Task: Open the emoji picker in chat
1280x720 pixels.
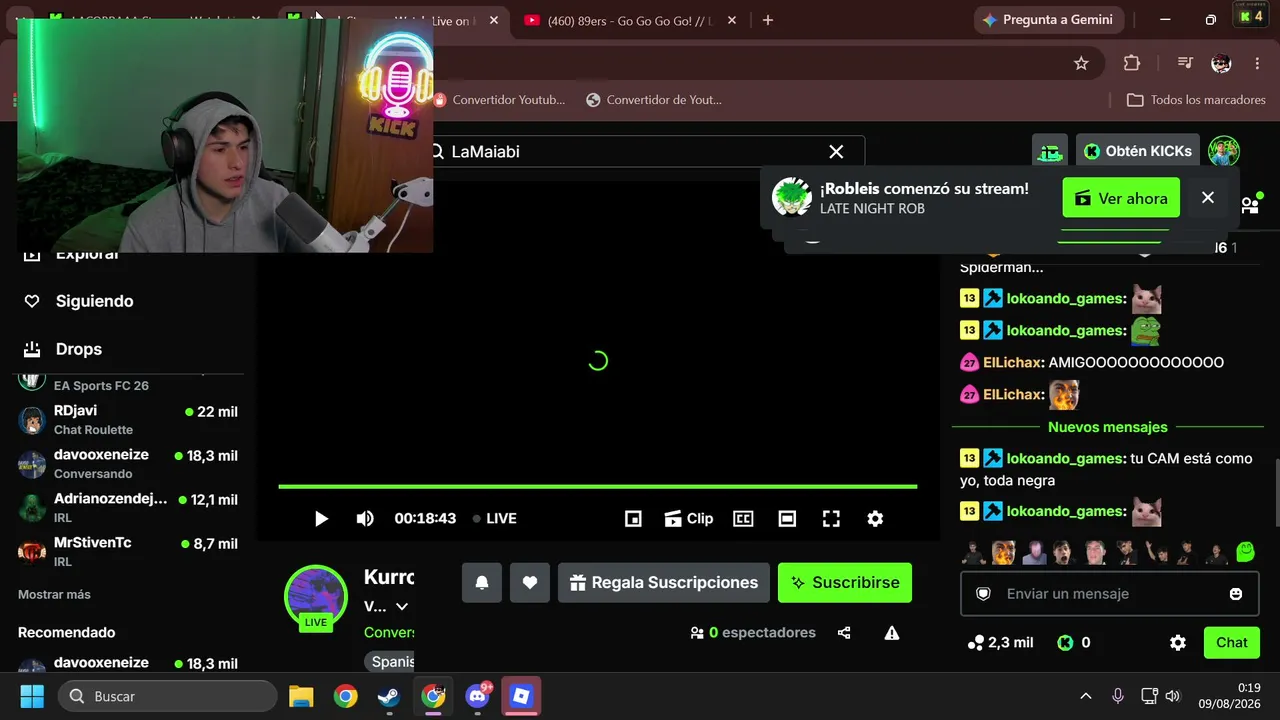Action: point(1236,594)
